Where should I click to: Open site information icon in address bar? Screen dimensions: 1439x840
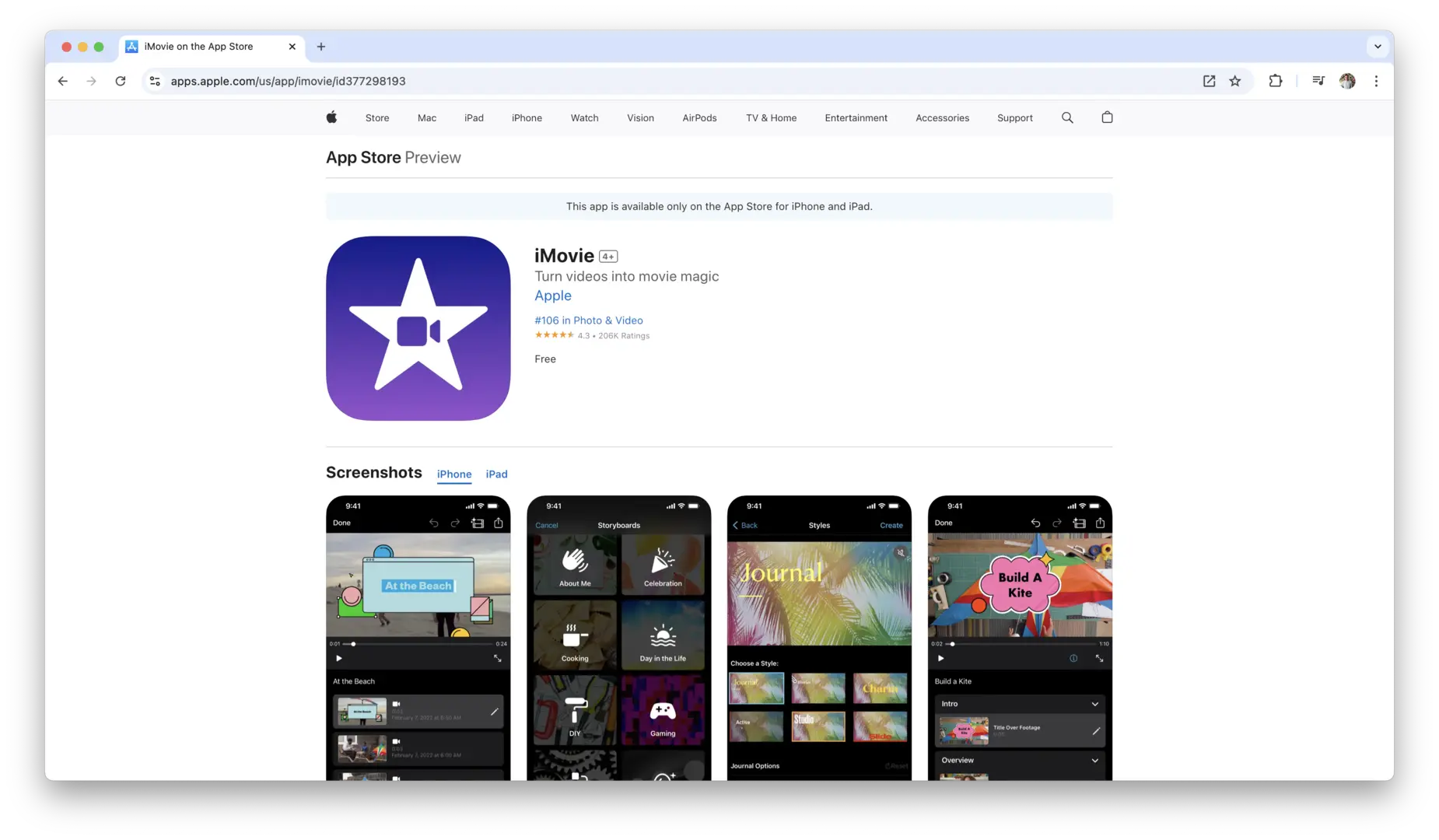click(155, 81)
